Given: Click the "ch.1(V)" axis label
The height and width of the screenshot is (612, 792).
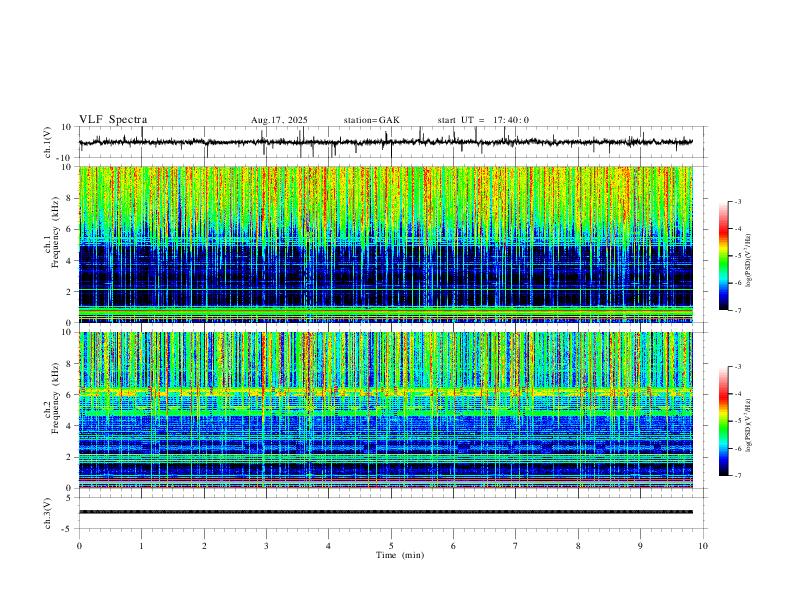Looking at the screenshot, I should pos(48,142).
